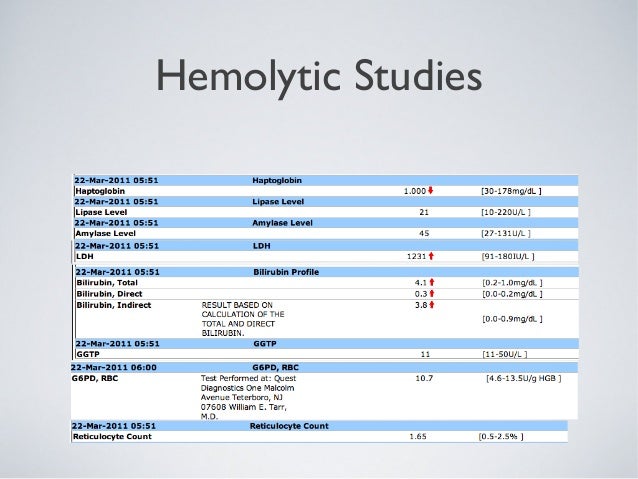The width and height of the screenshot is (638, 479).
Task: Click Bilirubin Total range 0.2-1.0mg/dL
Action: 512,283
